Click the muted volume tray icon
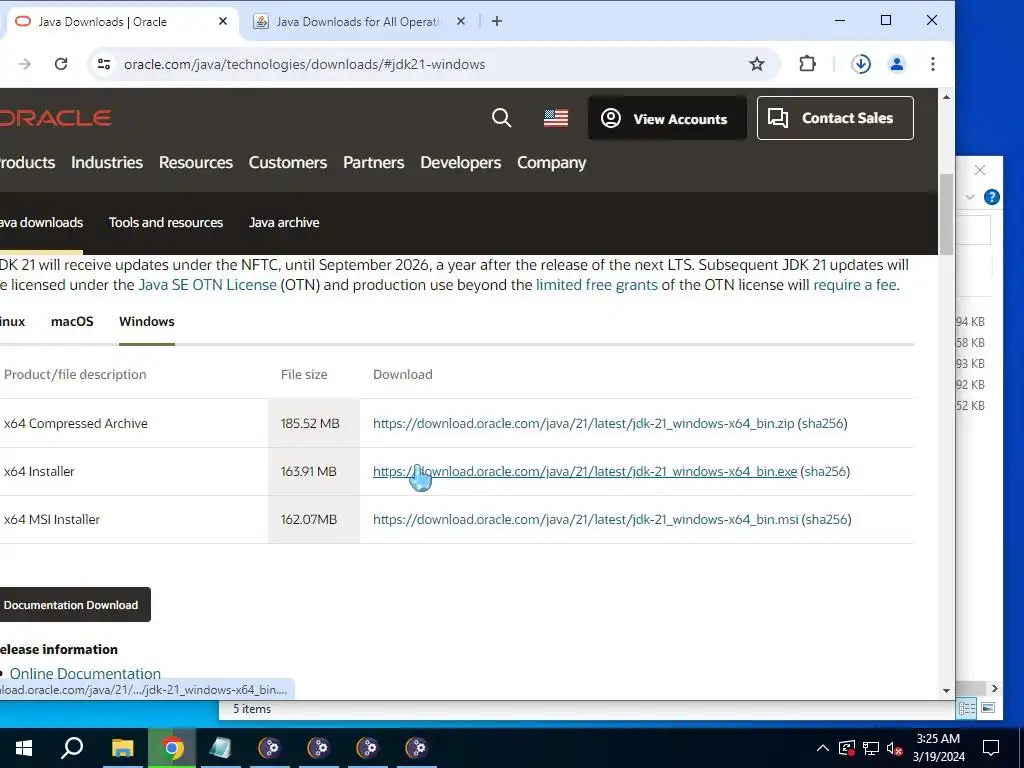Screen dimensions: 1024x768 [x=895, y=748]
